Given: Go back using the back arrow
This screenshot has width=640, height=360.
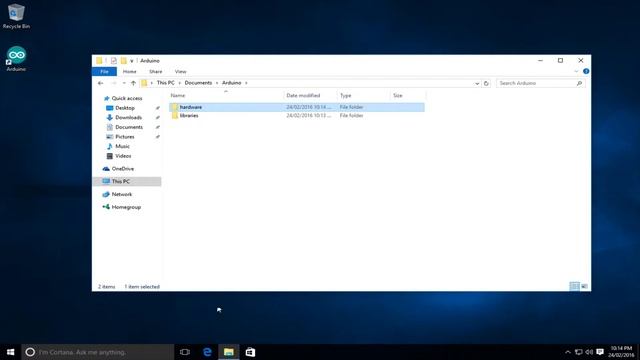Looking at the screenshot, I should coord(100,83).
